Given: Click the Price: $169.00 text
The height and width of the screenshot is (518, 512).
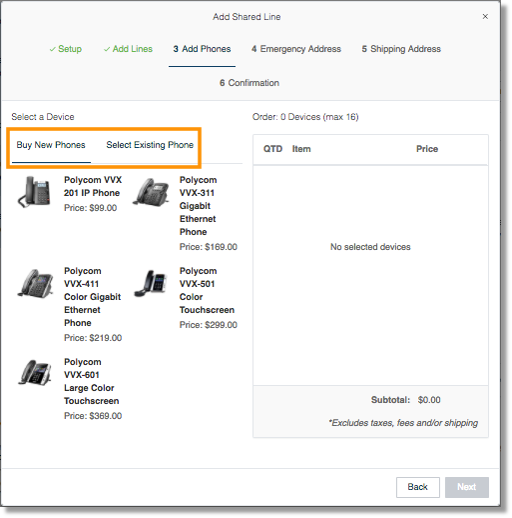Looking at the screenshot, I should (208, 247).
